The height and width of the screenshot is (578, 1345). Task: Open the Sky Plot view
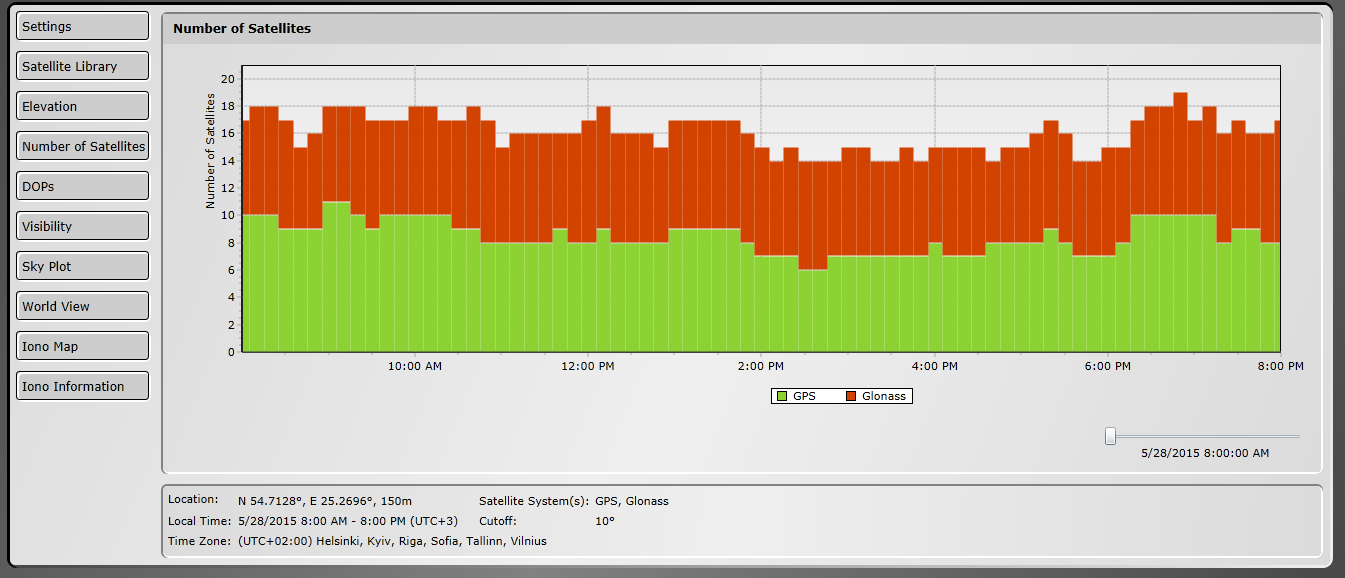point(83,266)
